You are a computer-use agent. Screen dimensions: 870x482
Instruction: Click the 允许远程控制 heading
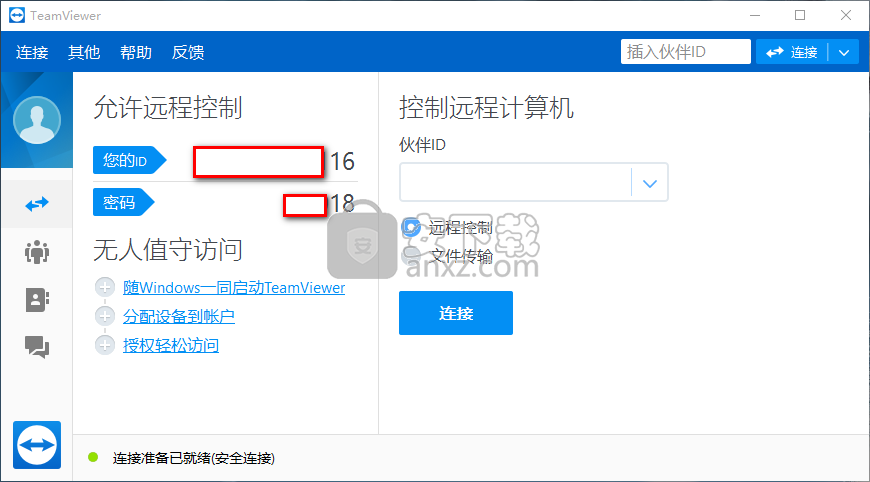168,107
